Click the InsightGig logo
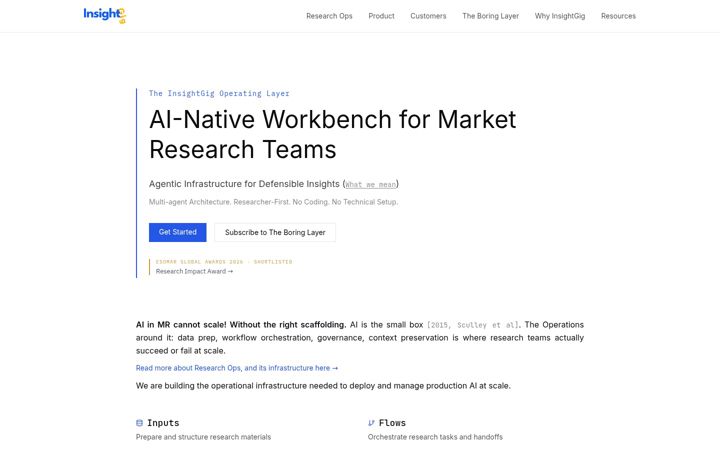 pyautogui.click(x=105, y=15)
